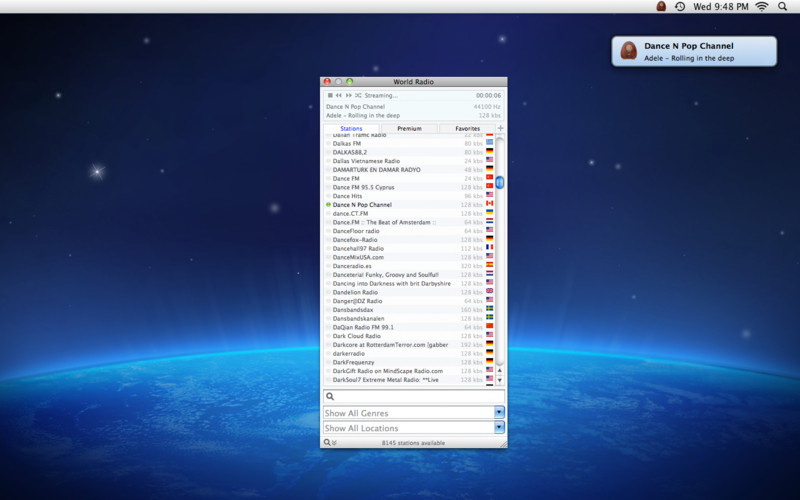Screen dimensions: 800x500
Task: Toggle the green dot for Dance N Pop Channel
Action: coord(328,205)
